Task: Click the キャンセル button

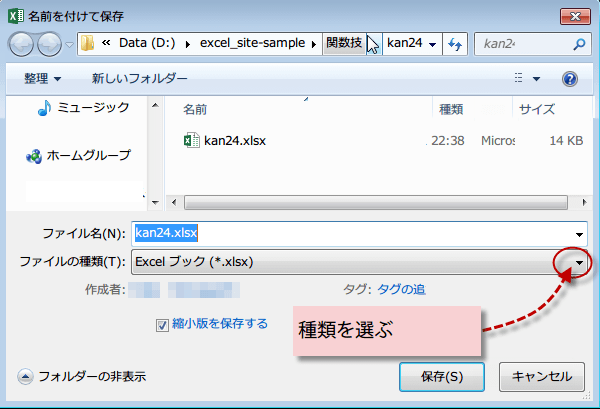Action: tap(542, 377)
